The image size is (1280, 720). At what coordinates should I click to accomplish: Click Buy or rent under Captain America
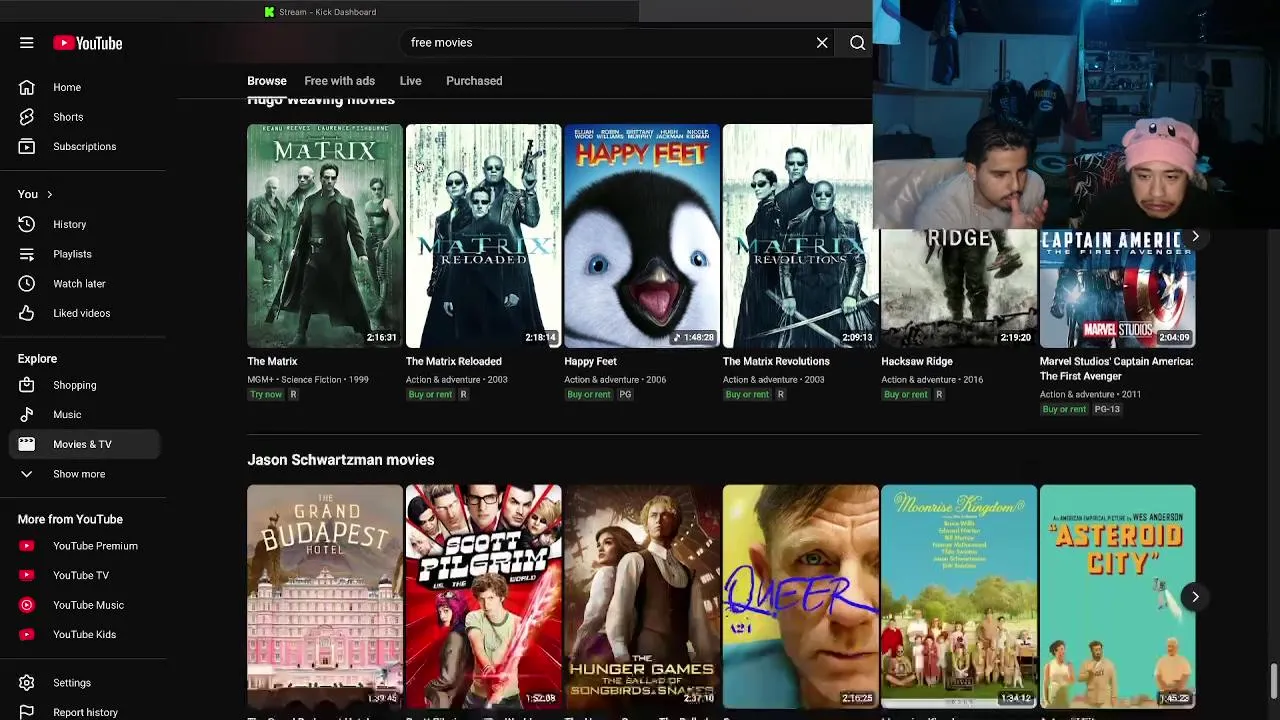click(x=1064, y=409)
